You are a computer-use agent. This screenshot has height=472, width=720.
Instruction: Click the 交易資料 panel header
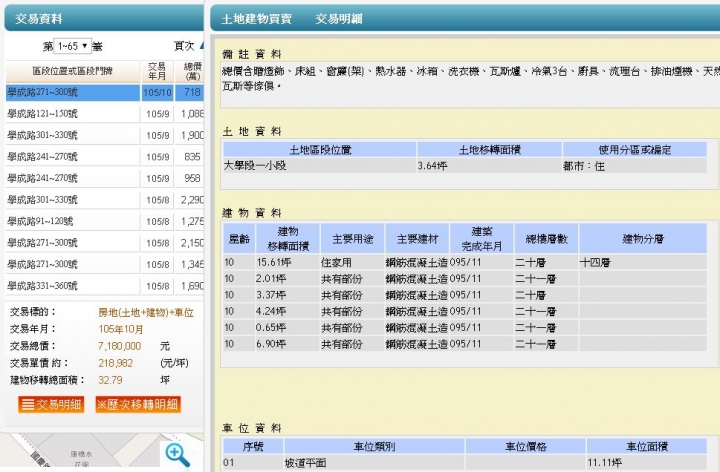[104, 19]
